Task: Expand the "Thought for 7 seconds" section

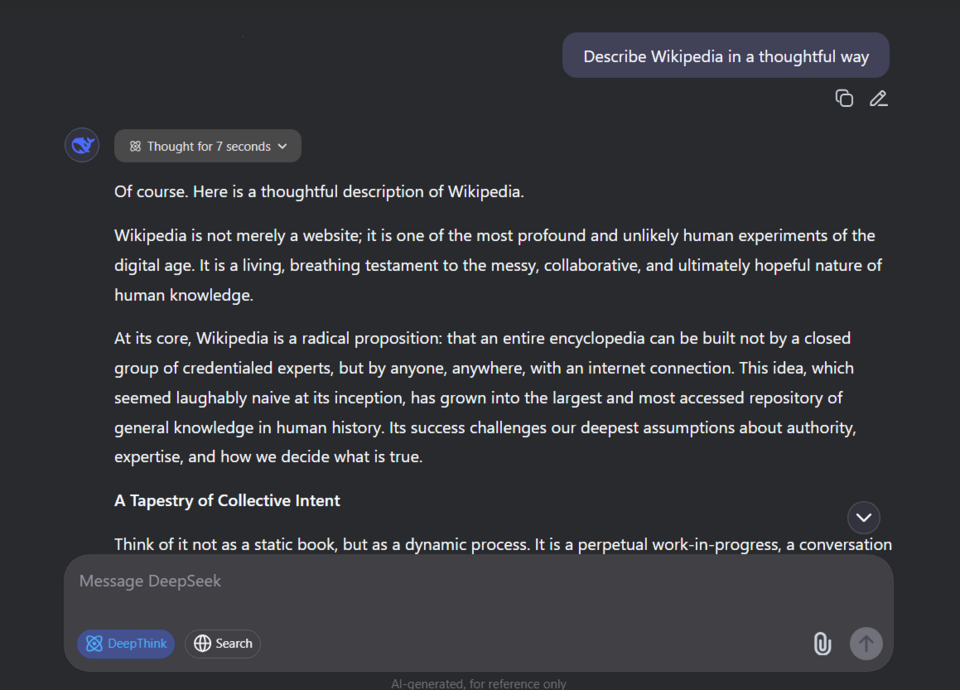Action: coord(208,146)
